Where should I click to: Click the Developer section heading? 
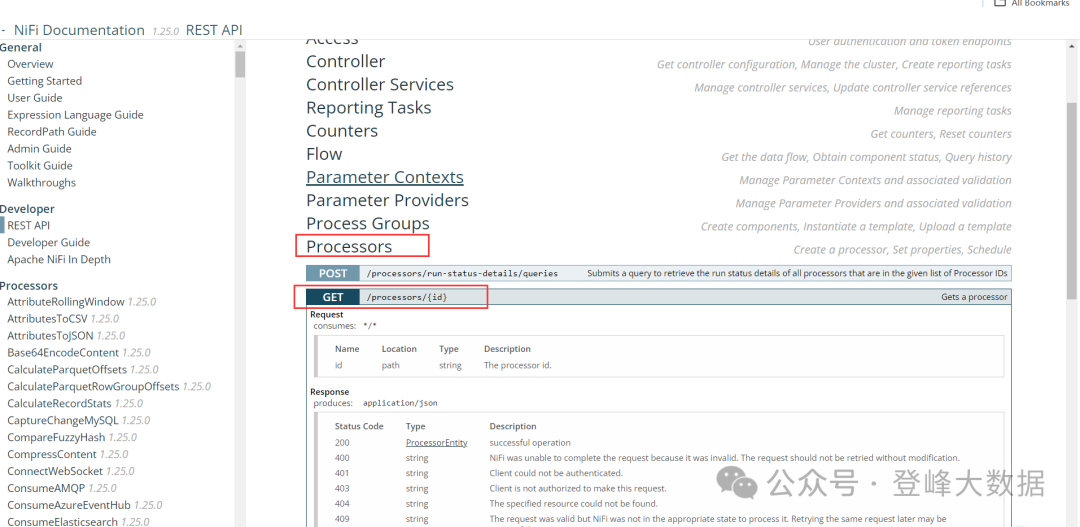click(x=27, y=209)
